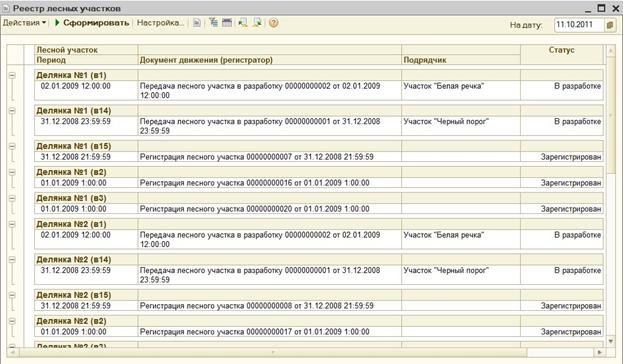Click the document page icon in toolbar
The image size is (623, 364).
197,23
